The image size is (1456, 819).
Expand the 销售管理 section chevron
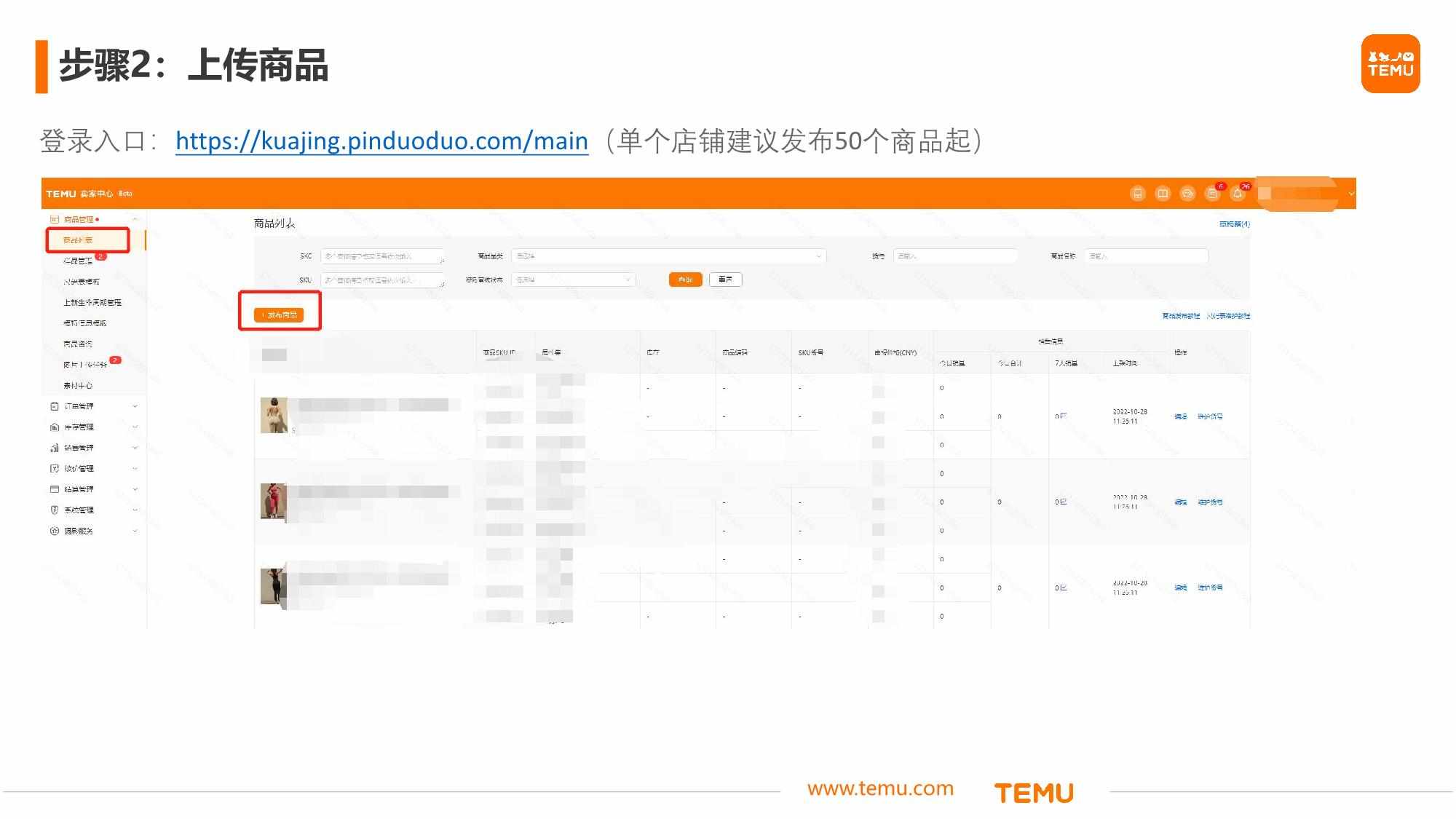click(135, 448)
